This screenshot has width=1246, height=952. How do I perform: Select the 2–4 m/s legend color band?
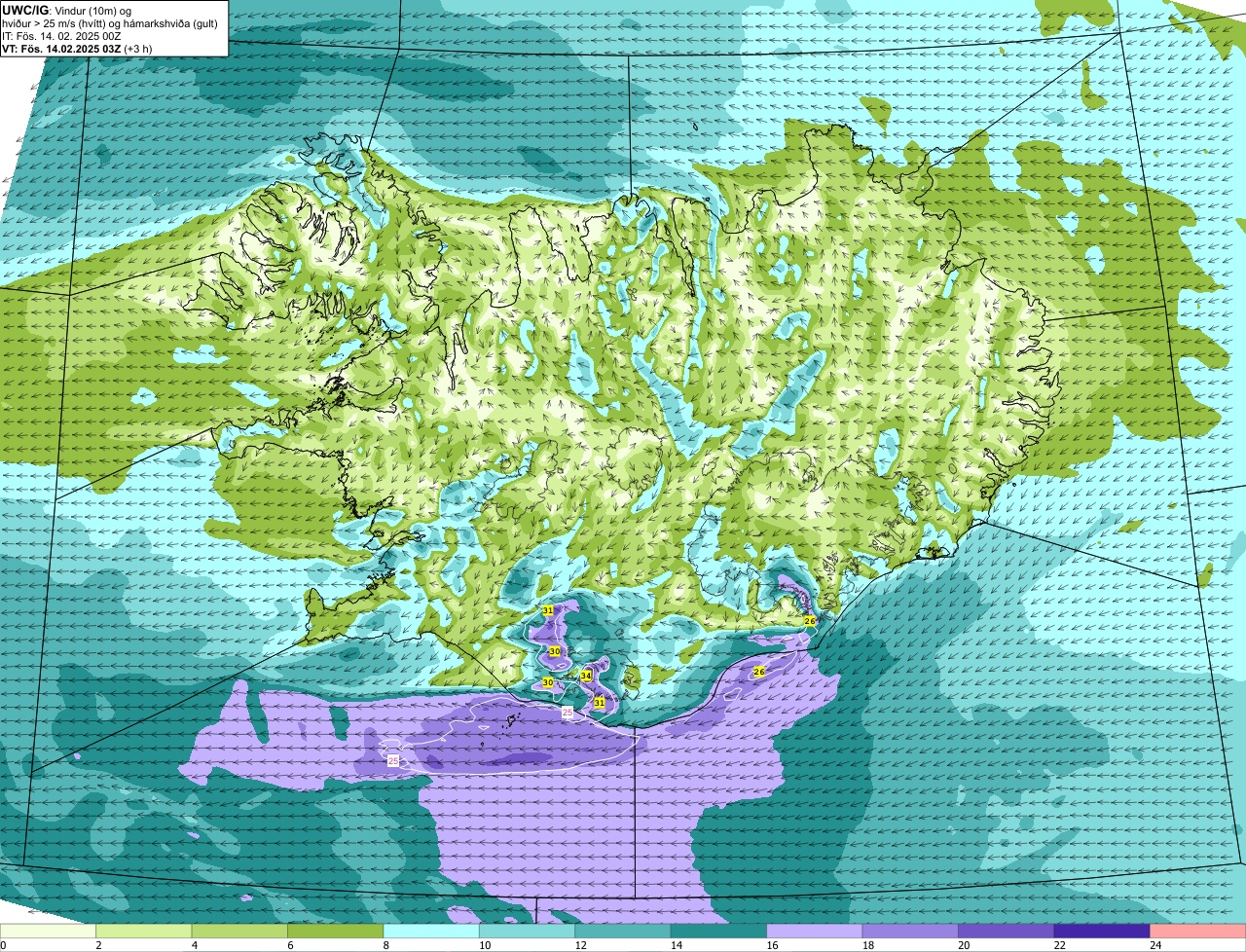click(x=144, y=931)
